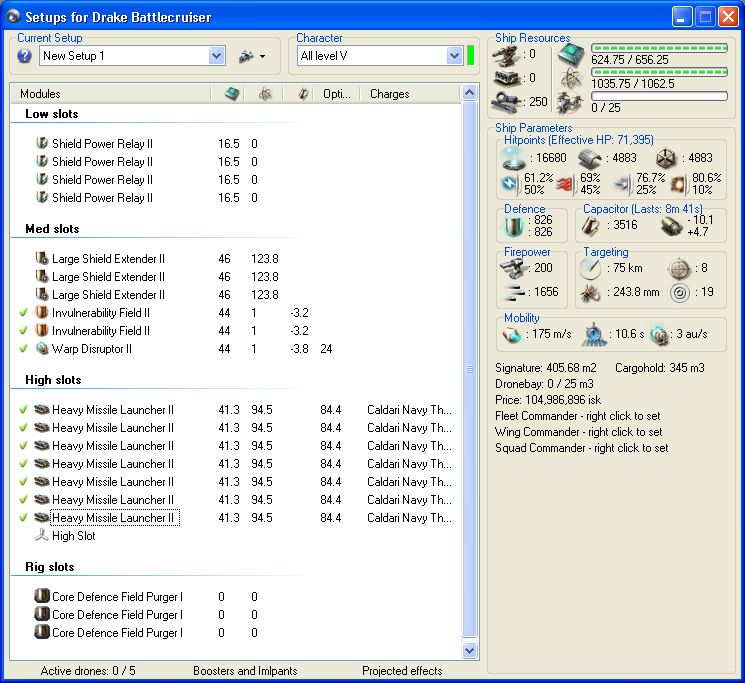Click the module list scroll up arrow
745x683 pixels.
469,93
